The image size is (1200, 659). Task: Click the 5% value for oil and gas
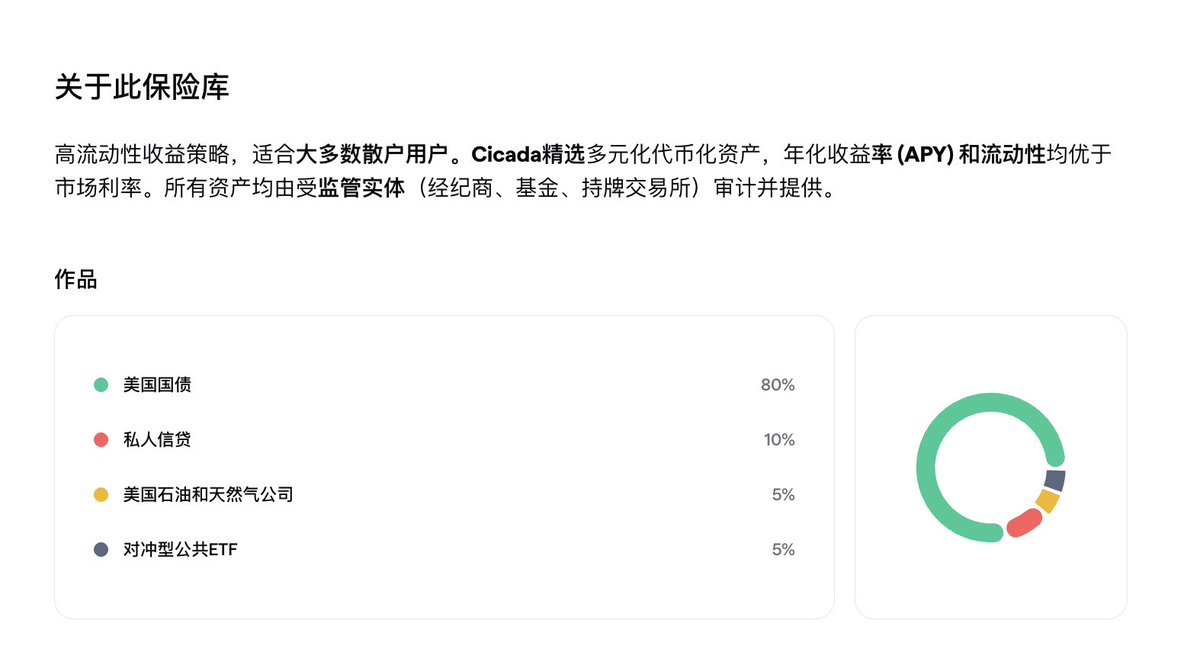[783, 495]
